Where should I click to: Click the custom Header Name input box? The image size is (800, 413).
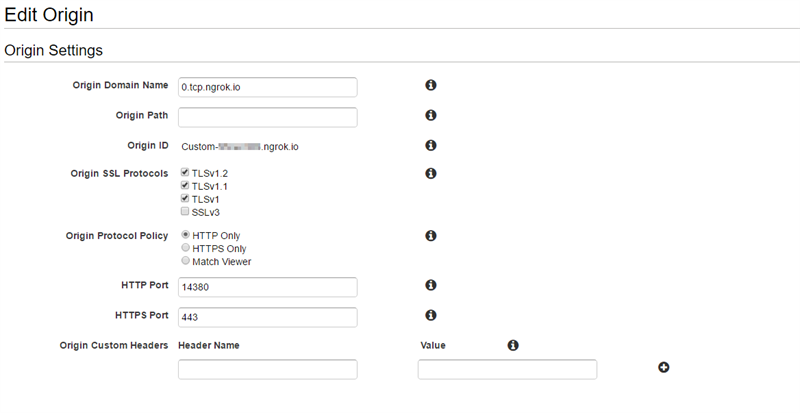click(x=267, y=369)
